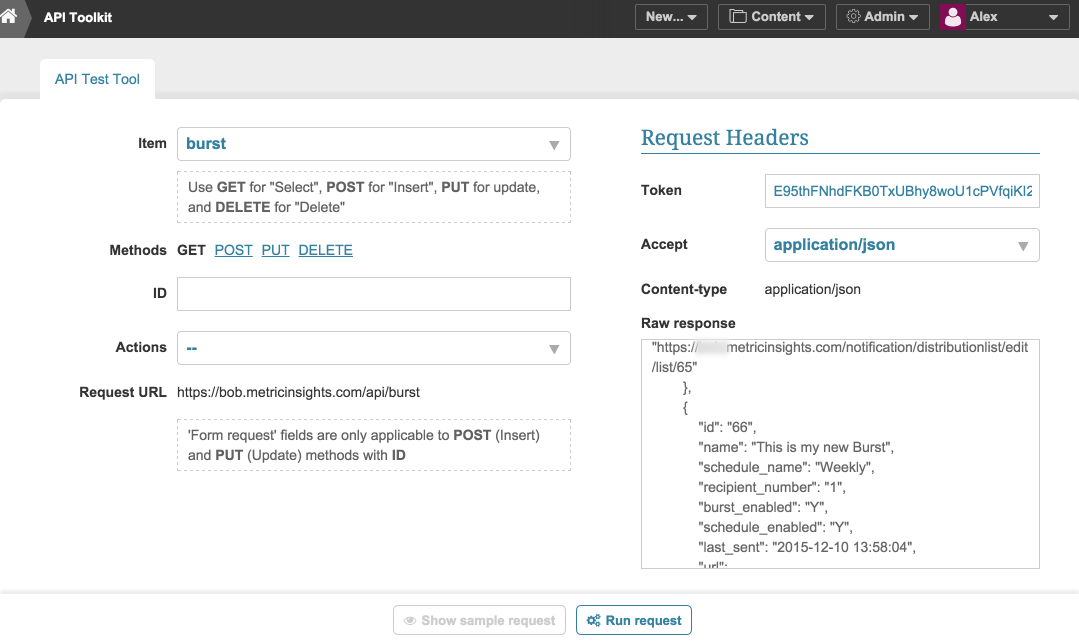
Task: Click the home icon in top bar
Action: point(10,17)
